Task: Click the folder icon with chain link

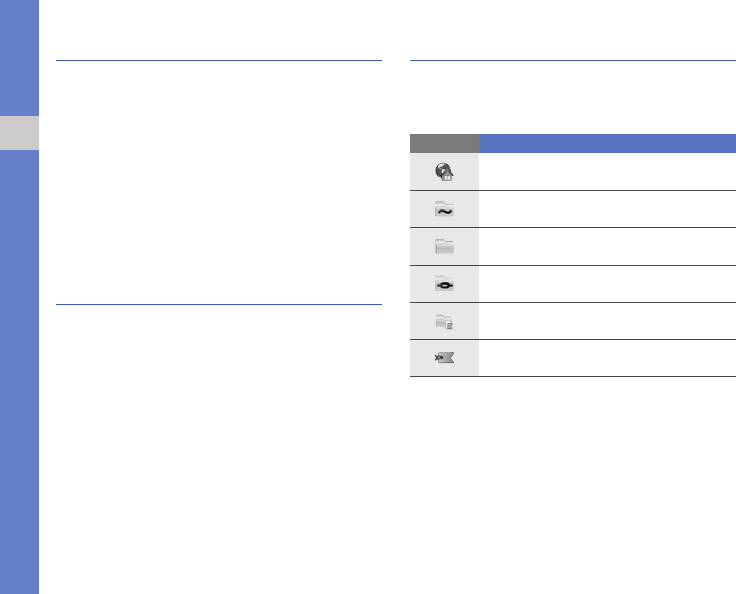Action: 444,284
